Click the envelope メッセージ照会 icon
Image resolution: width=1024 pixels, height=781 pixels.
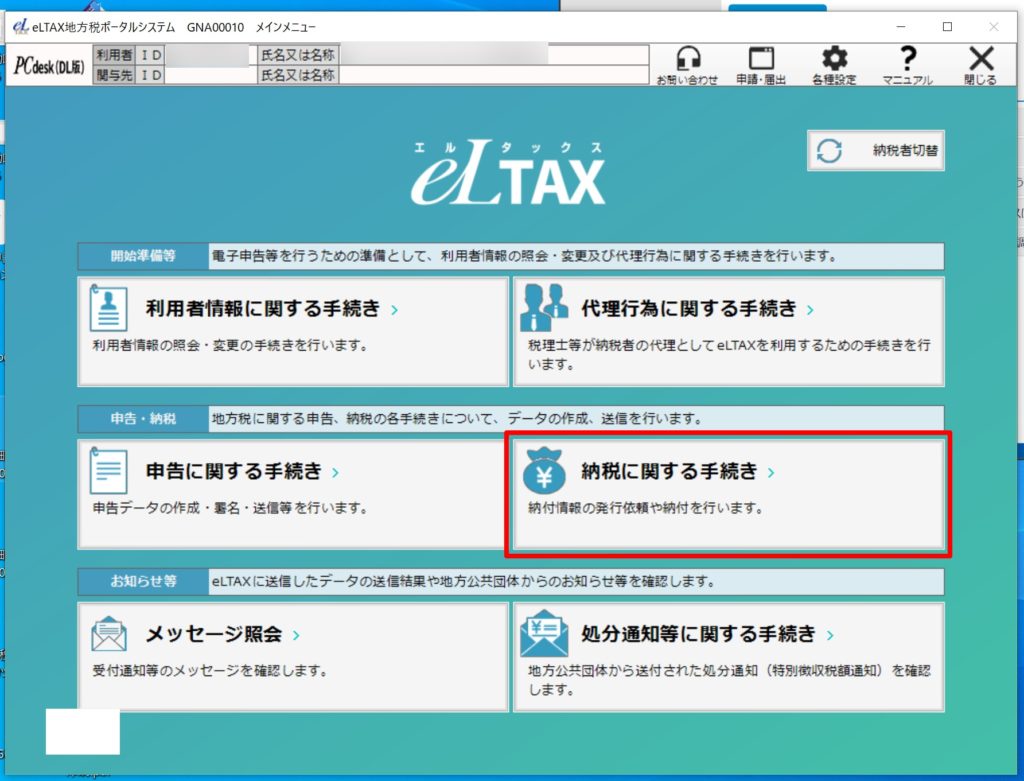[109, 634]
